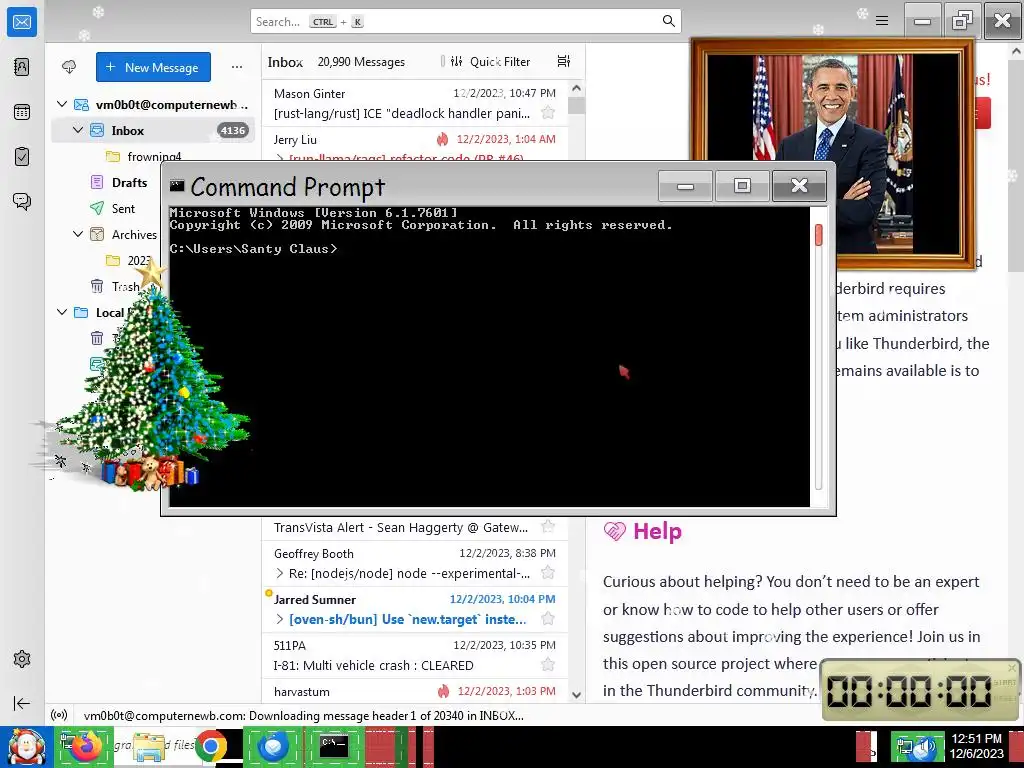The height and width of the screenshot is (768, 1024).
Task: Open the Tasks sidebar icon
Action: [22, 157]
